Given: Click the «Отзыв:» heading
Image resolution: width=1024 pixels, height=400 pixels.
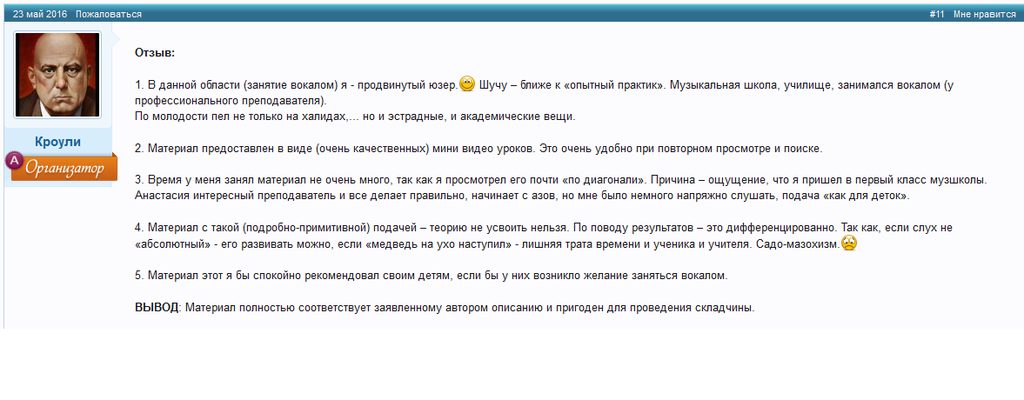Looking at the screenshot, I should pos(155,52).
